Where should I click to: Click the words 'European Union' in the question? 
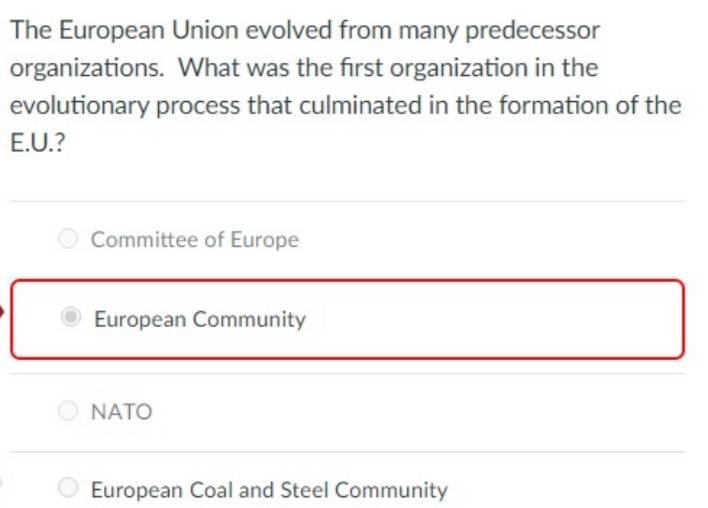(x=149, y=31)
